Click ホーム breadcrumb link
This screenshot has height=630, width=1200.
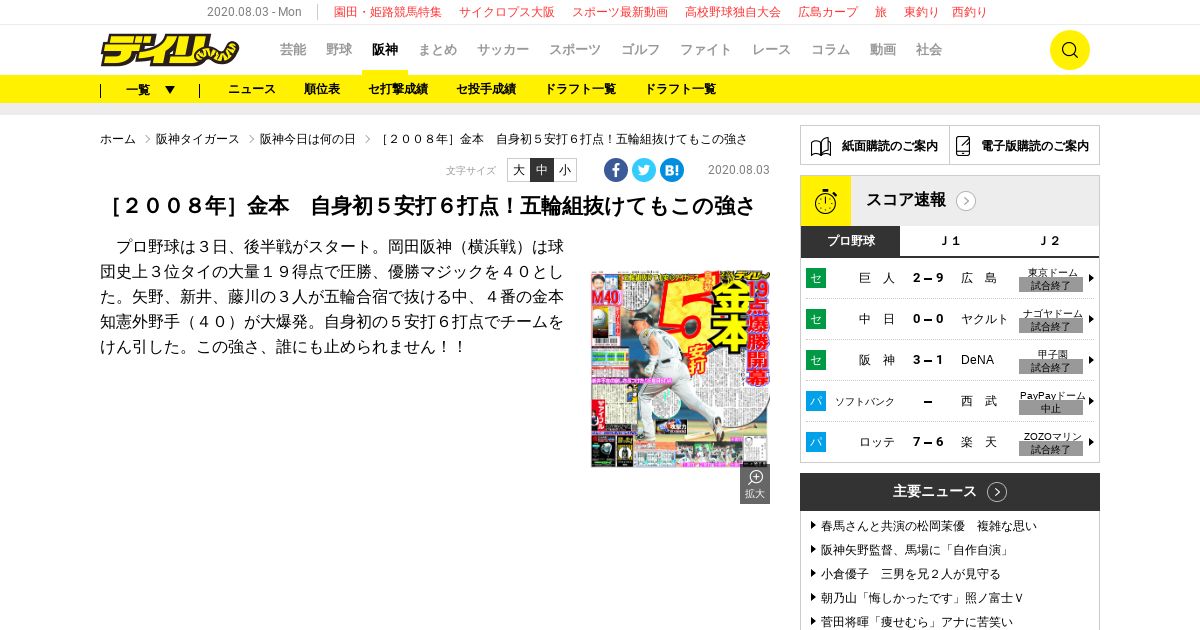tap(118, 139)
